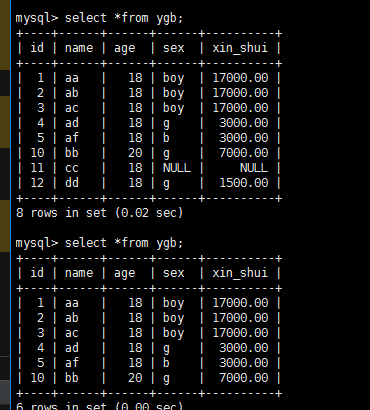
Task: Click sex 'b' in the af row, 6-row table
Action: [x=166, y=363]
